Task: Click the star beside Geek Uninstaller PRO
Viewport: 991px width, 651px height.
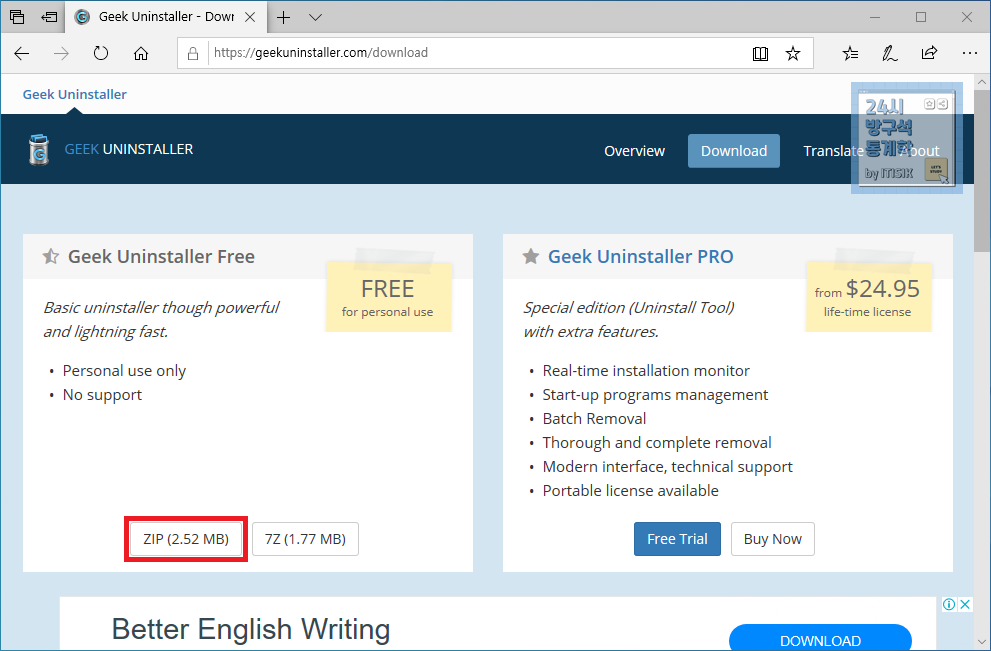Action: point(531,256)
